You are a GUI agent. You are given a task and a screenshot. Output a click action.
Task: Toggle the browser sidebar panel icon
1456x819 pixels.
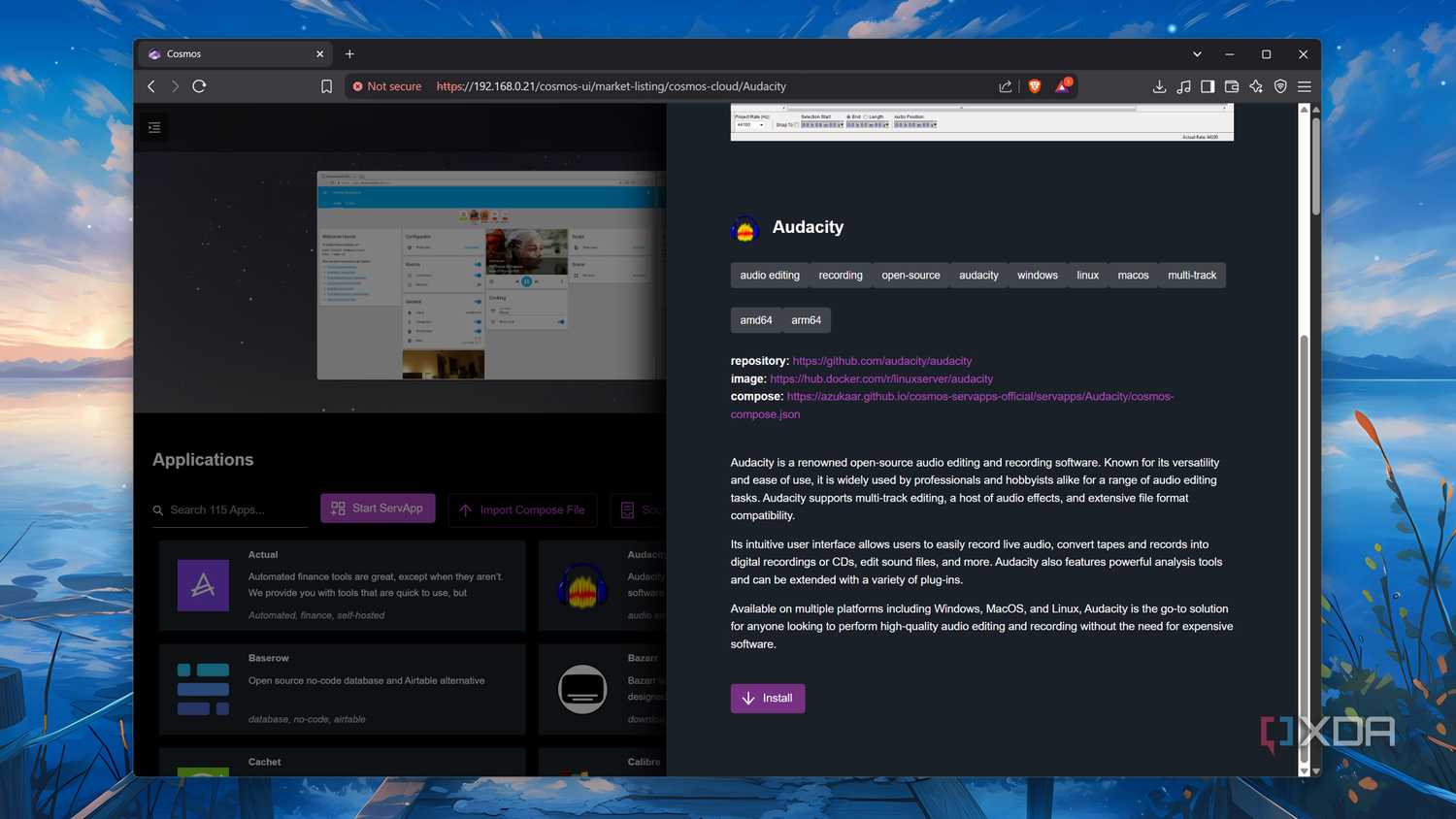1208,86
